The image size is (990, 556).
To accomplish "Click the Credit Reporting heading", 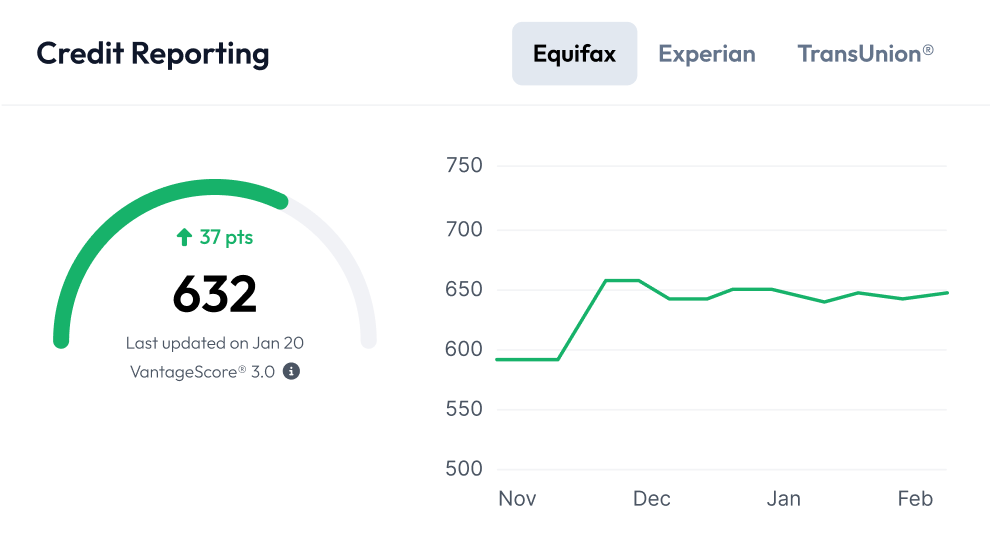I will [x=153, y=54].
